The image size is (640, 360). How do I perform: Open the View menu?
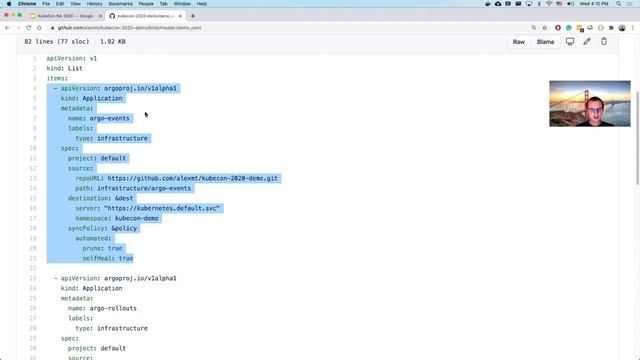(x=75, y=4)
